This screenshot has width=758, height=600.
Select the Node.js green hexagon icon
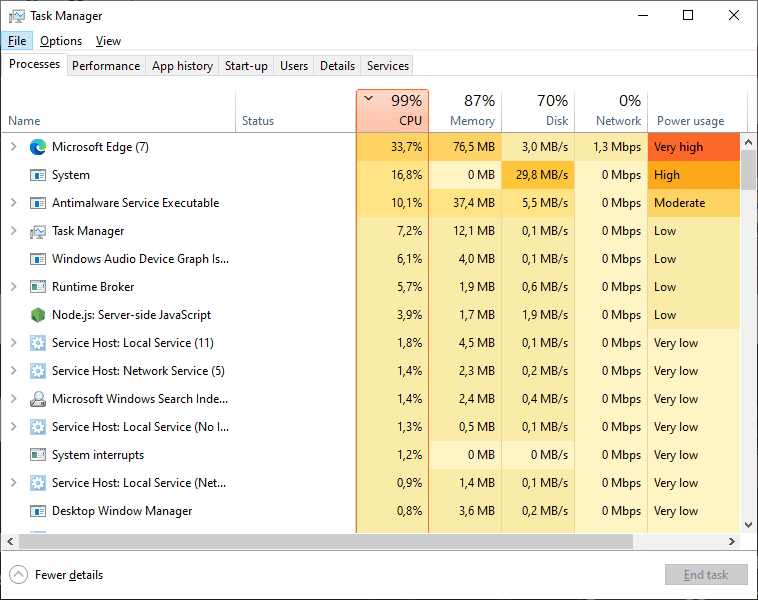[x=38, y=315]
